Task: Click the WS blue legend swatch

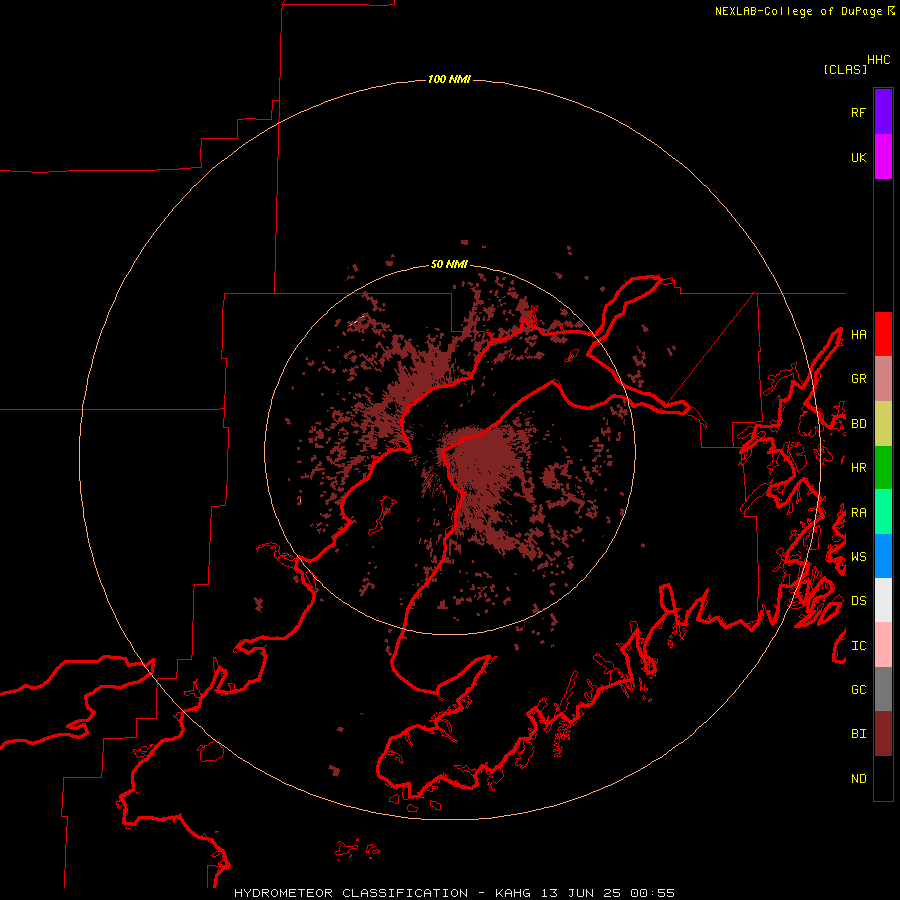Action: click(x=883, y=556)
